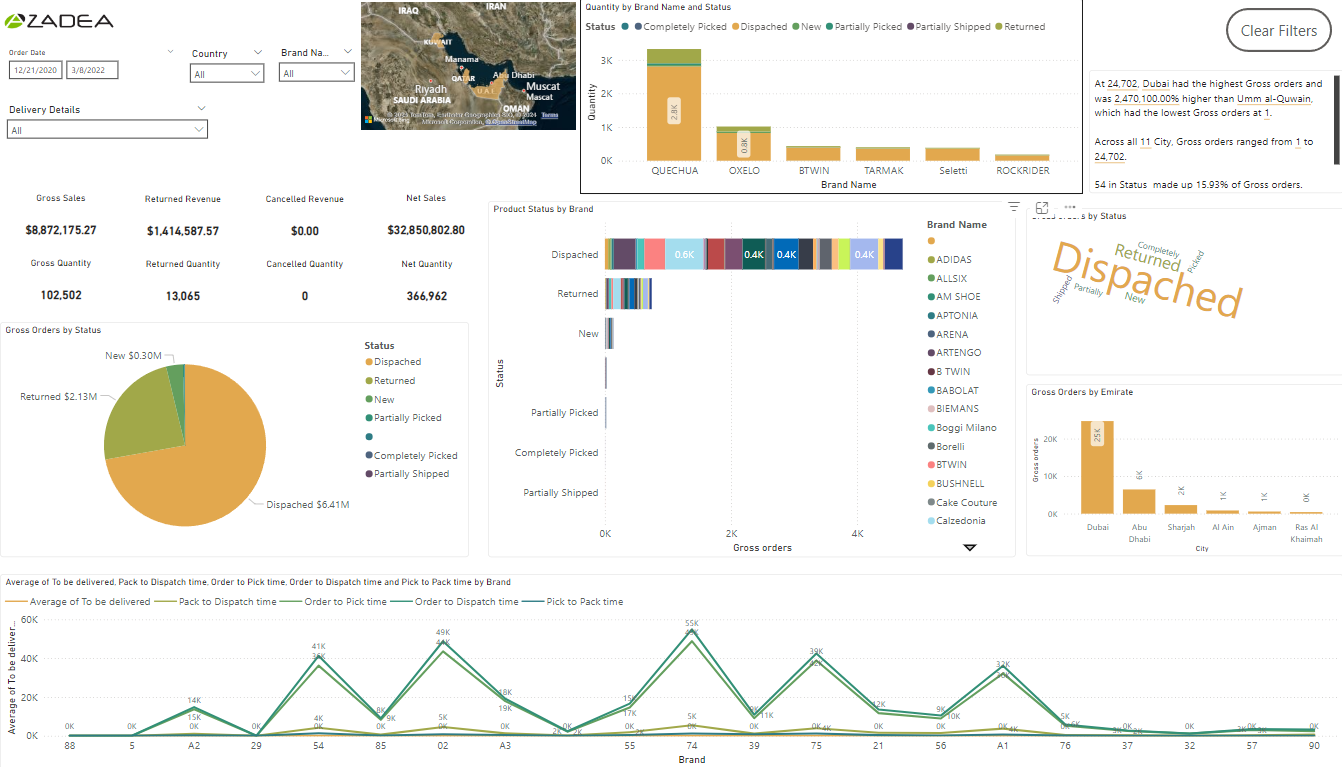Click the Dubai bar in Emirate chart
Viewport: 1342px width, 767px height.
pyautogui.click(x=1097, y=467)
